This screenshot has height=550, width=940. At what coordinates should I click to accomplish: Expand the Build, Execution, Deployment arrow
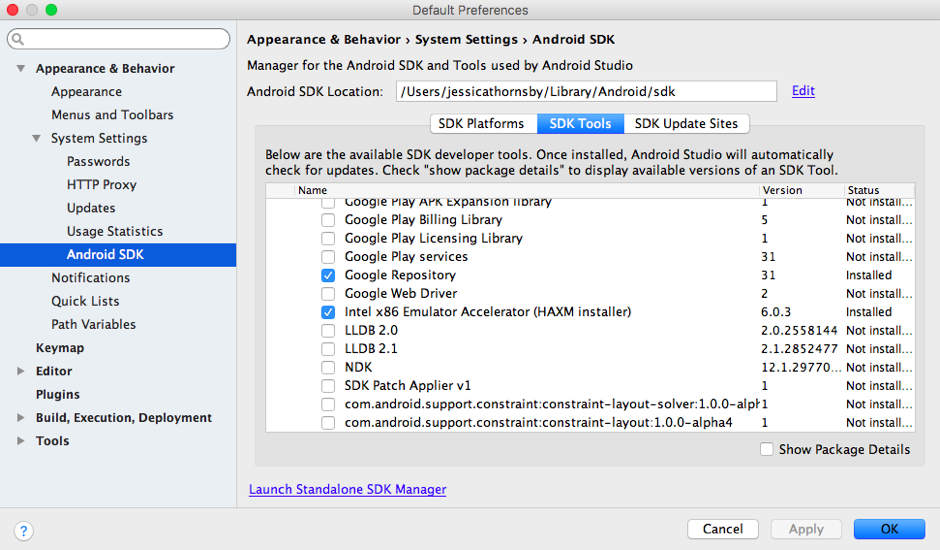(21, 417)
